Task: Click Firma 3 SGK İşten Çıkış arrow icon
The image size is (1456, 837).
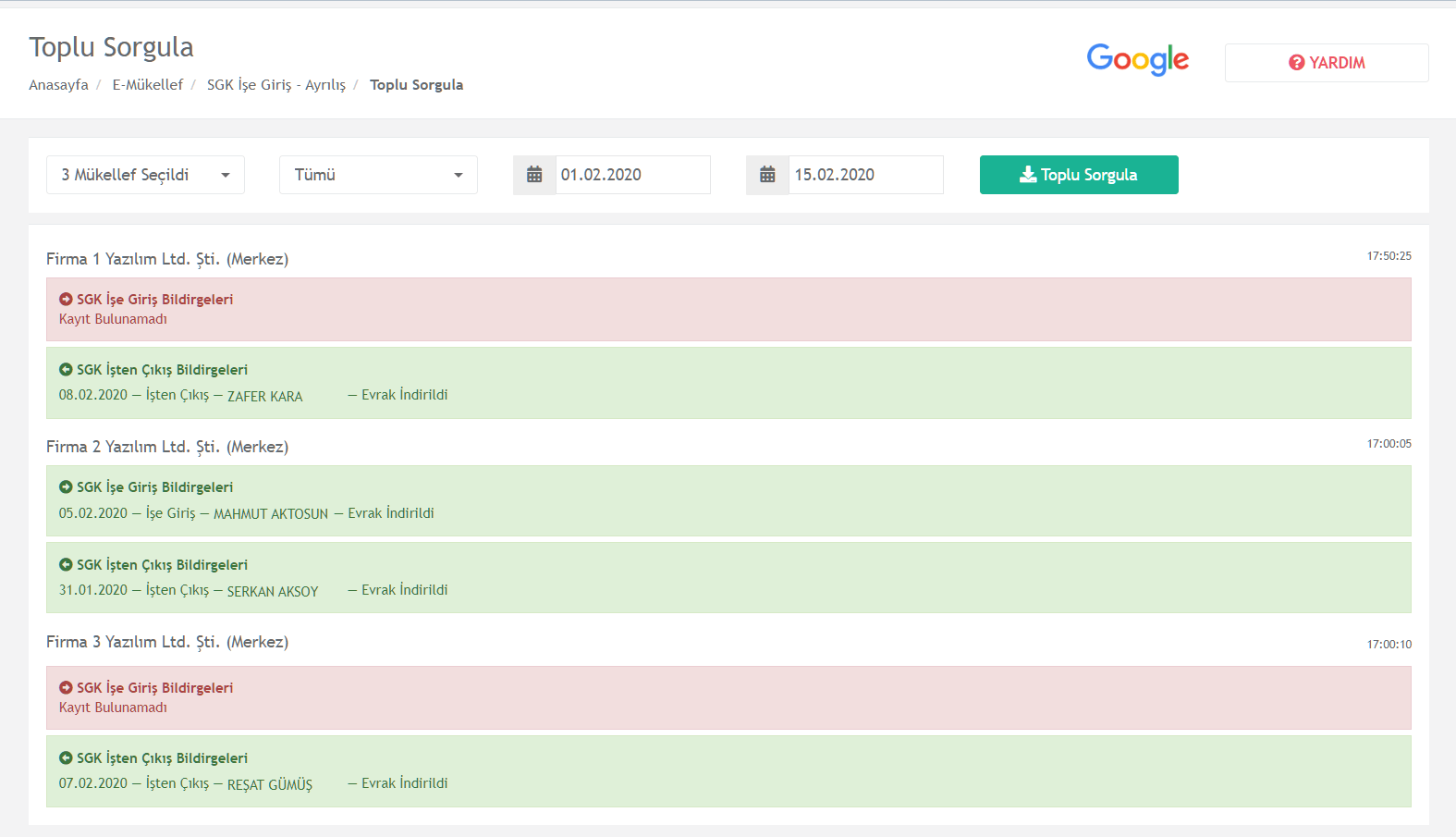Action: 66,757
